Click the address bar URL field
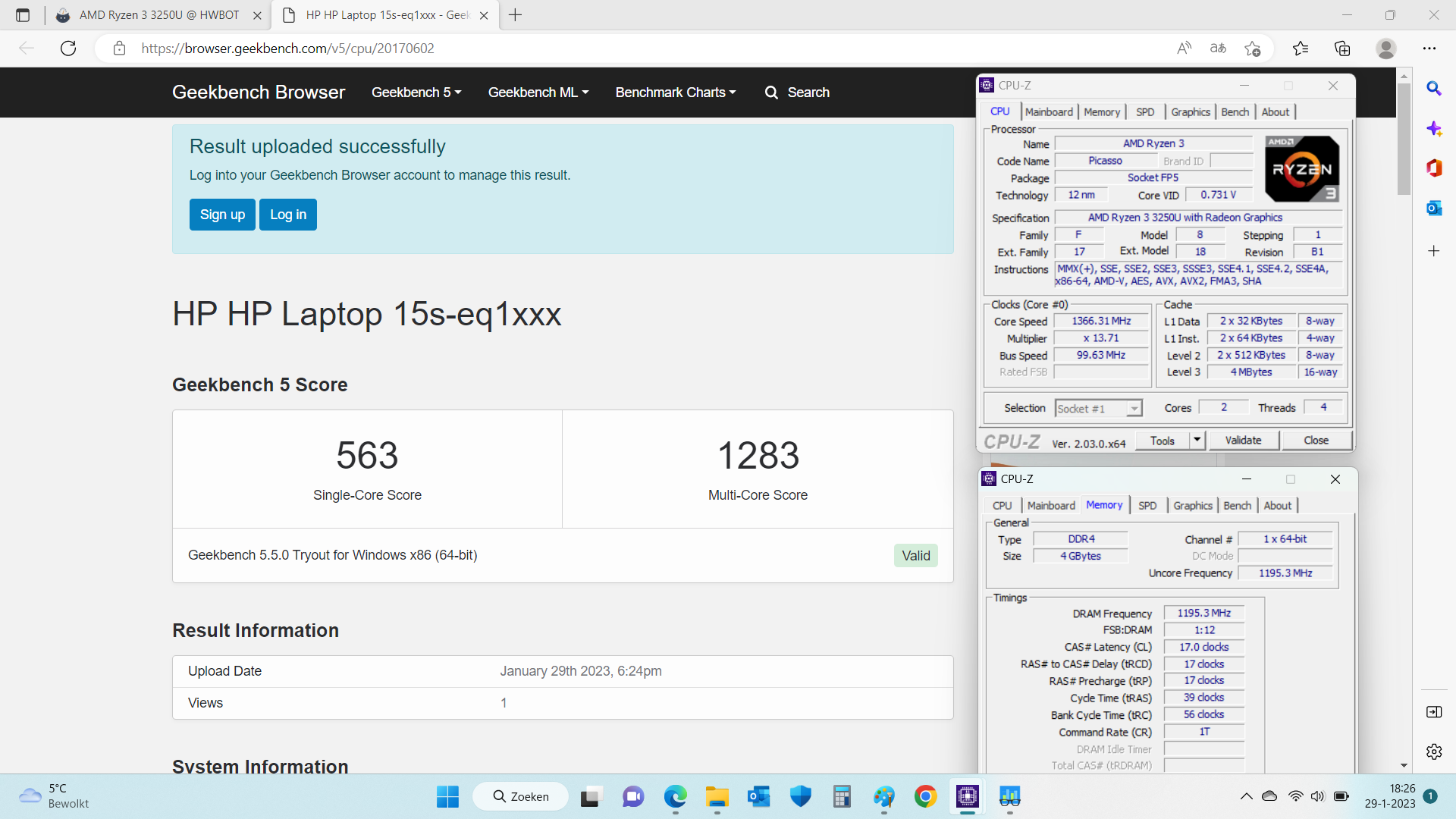 pyautogui.click(x=645, y=49)
